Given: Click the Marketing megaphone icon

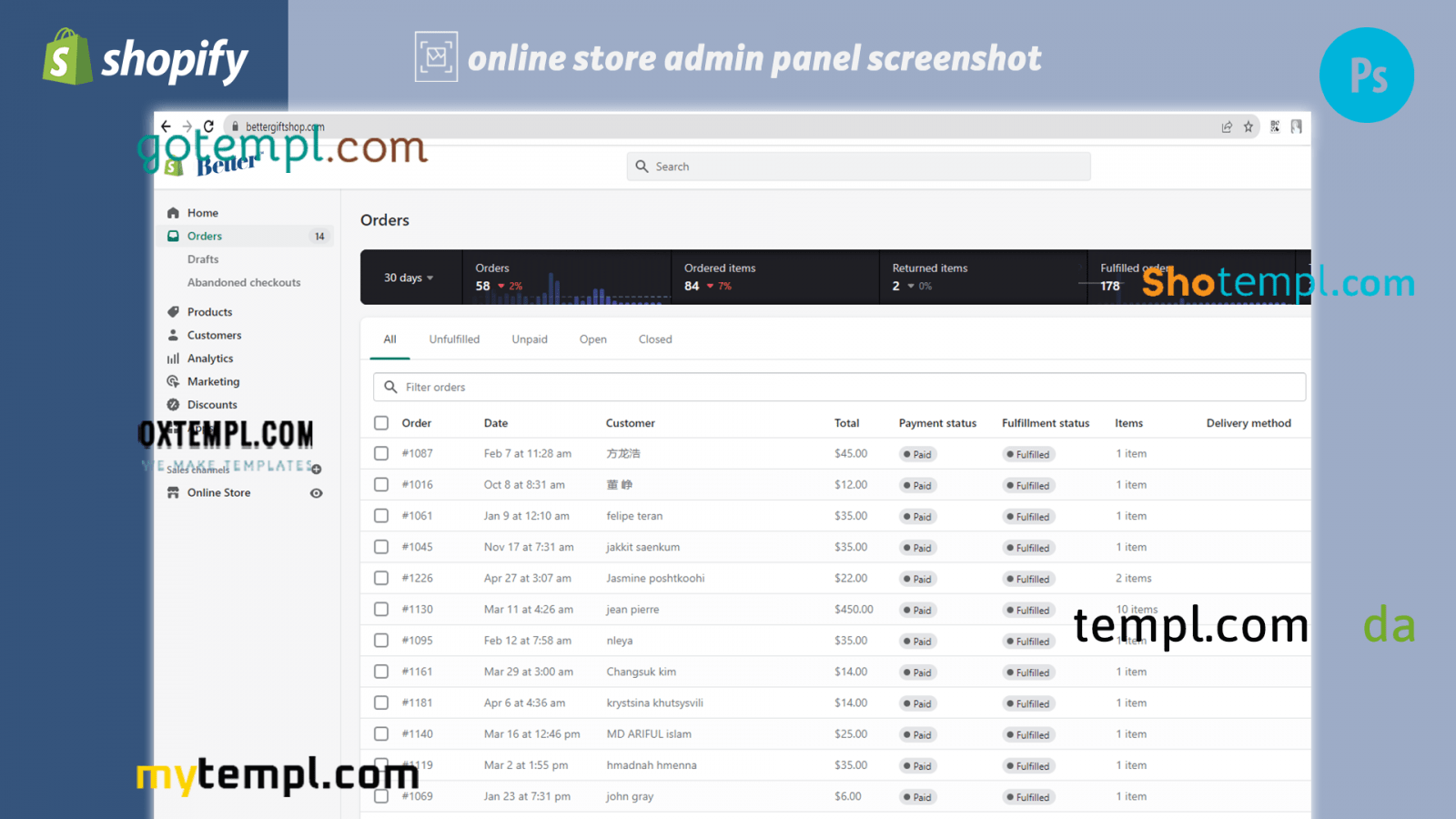Looking at the screenshot, I should (173, 382).
